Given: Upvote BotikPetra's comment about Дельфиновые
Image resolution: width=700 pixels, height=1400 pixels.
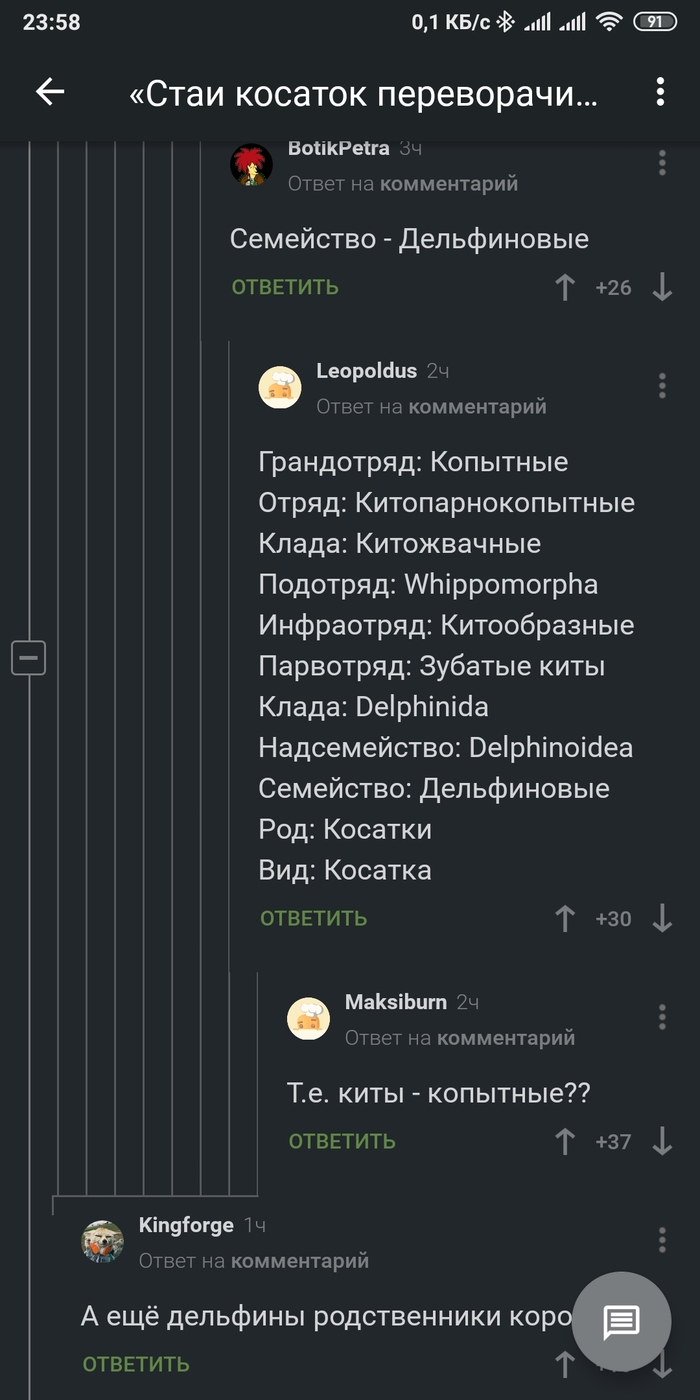Looking at the screenshot, I should click(566, 287).
